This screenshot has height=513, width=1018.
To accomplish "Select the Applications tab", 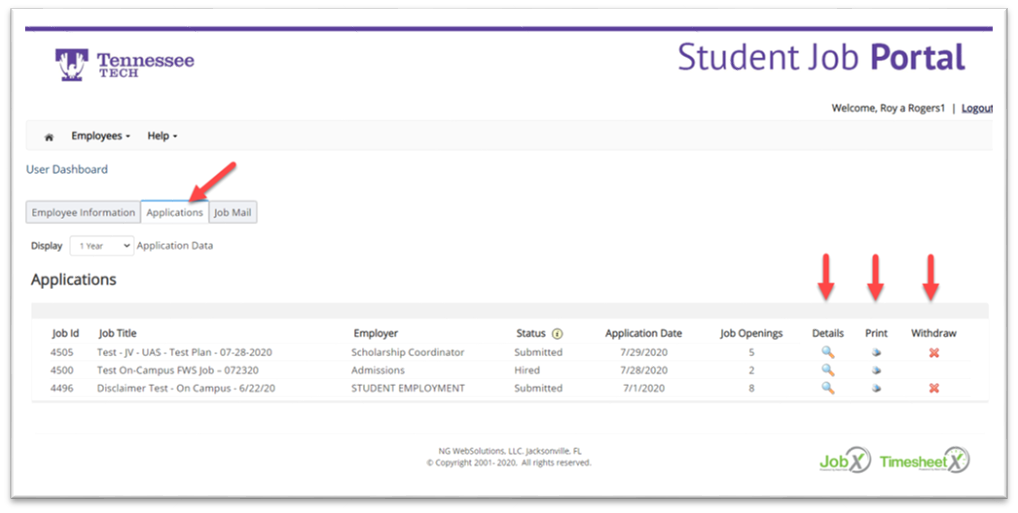I will click(x=174, y=212).
